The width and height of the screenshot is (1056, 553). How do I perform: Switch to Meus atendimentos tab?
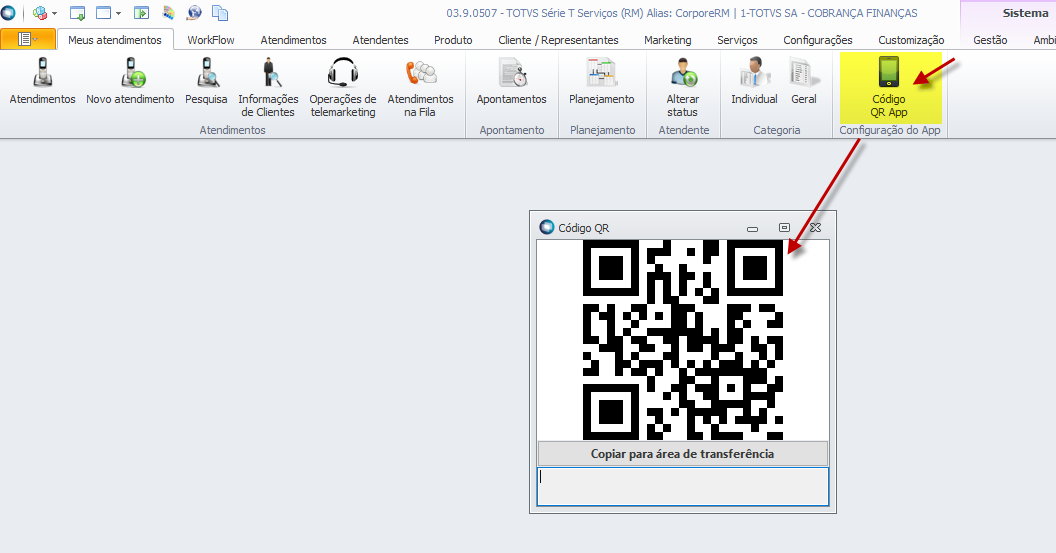pyautogui.click(x=115, y=40)
